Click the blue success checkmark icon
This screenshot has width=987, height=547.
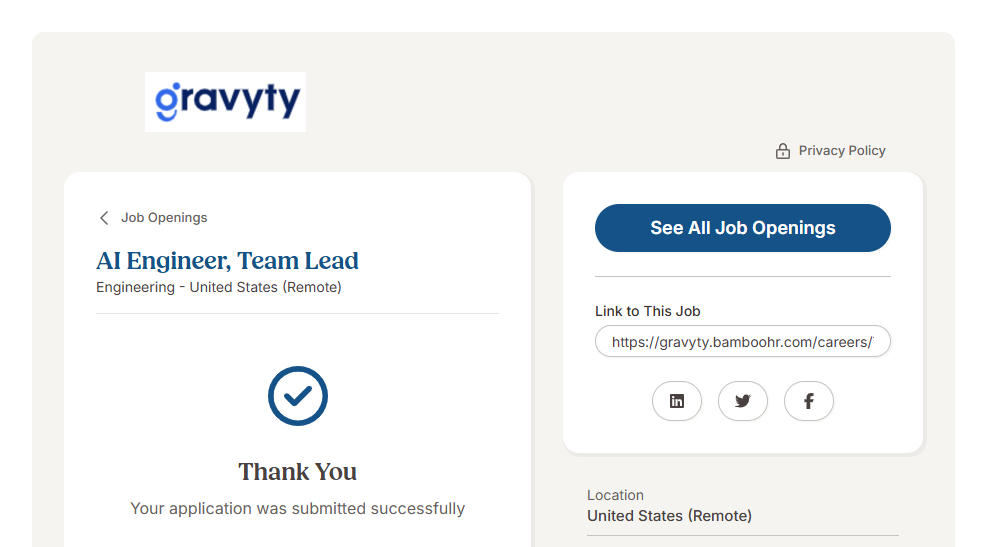298,396
